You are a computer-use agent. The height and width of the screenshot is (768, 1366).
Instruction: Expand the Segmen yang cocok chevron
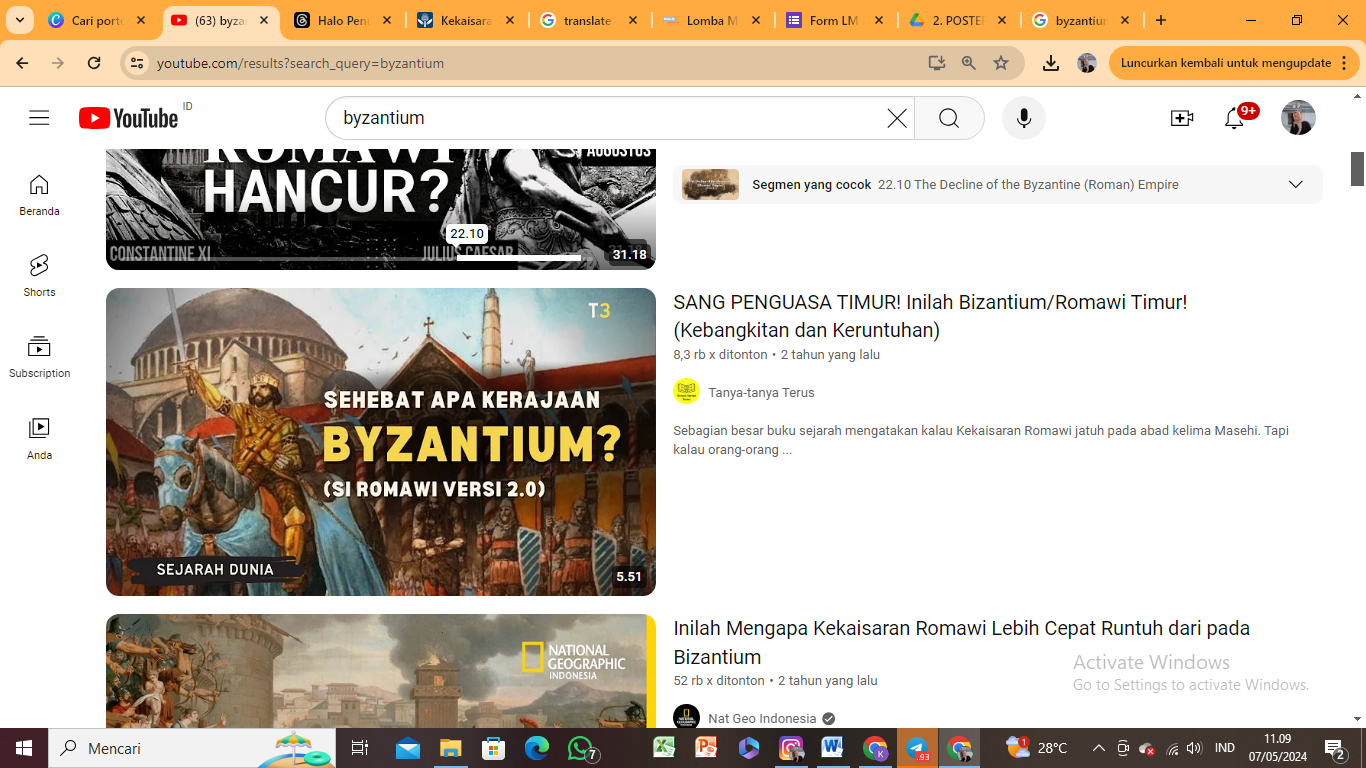coord(1296,184)
